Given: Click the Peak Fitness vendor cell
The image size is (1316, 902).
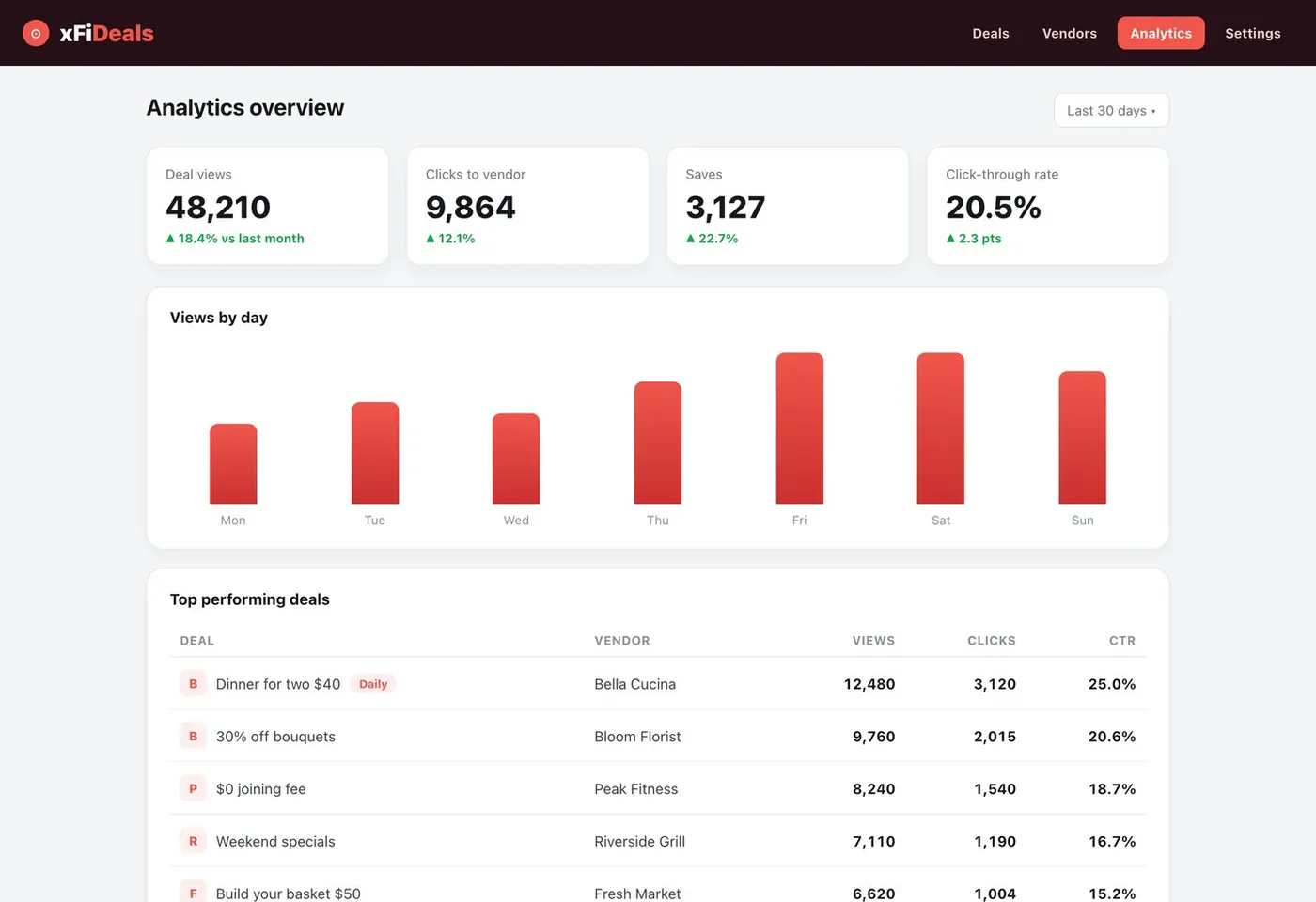Looking at the screenshot, I should point(636,789).
